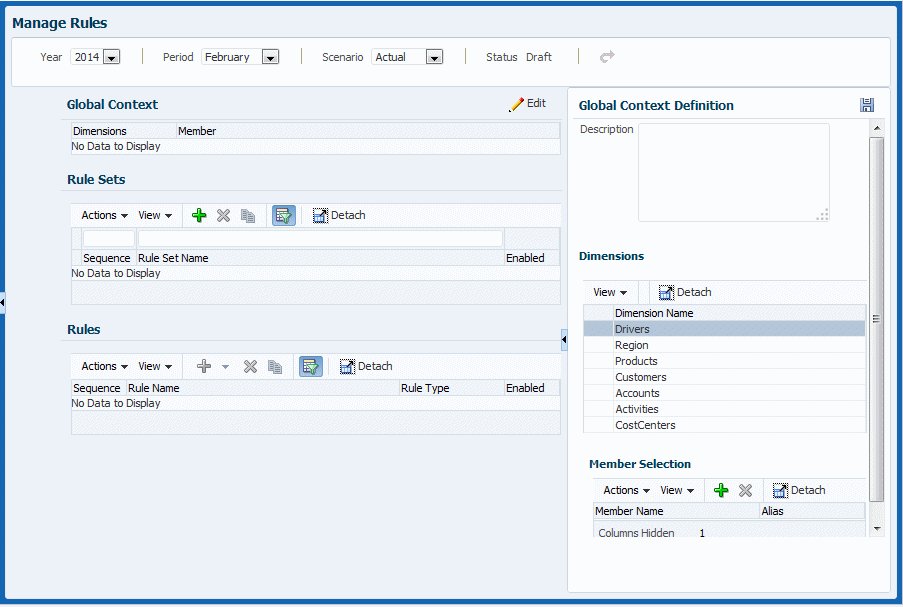The image size is (903, 607).
Task: Open Actions menu in Rule Sets
Action: [x=104, y=215]
